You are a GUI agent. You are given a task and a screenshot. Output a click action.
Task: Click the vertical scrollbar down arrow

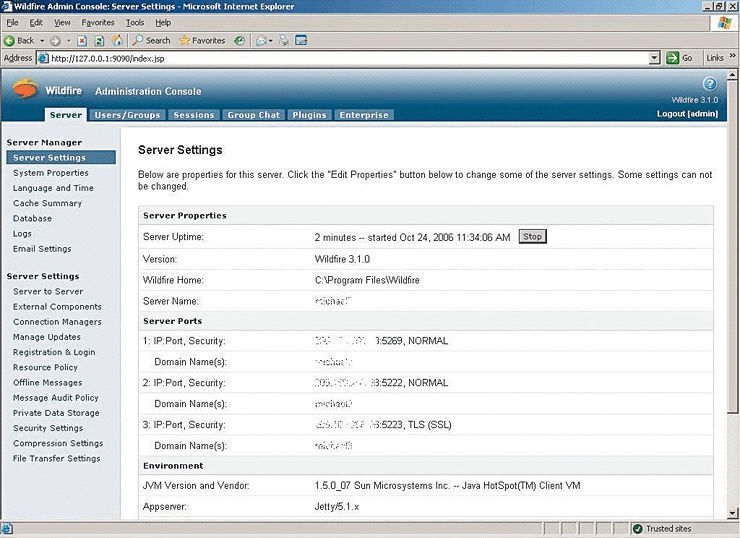pyautogui.click(x=731, y=514)
